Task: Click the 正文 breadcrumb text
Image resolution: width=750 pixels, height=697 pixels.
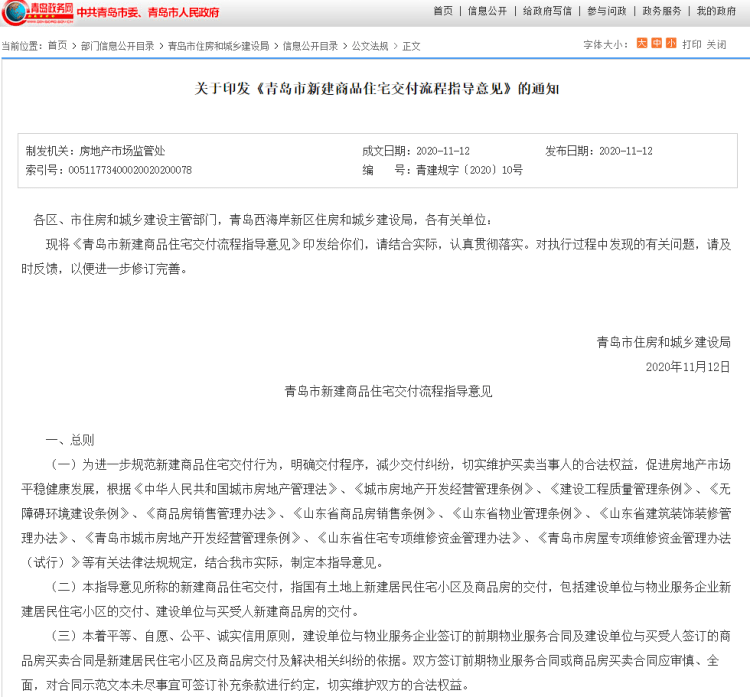Action: tap(411, 46)
